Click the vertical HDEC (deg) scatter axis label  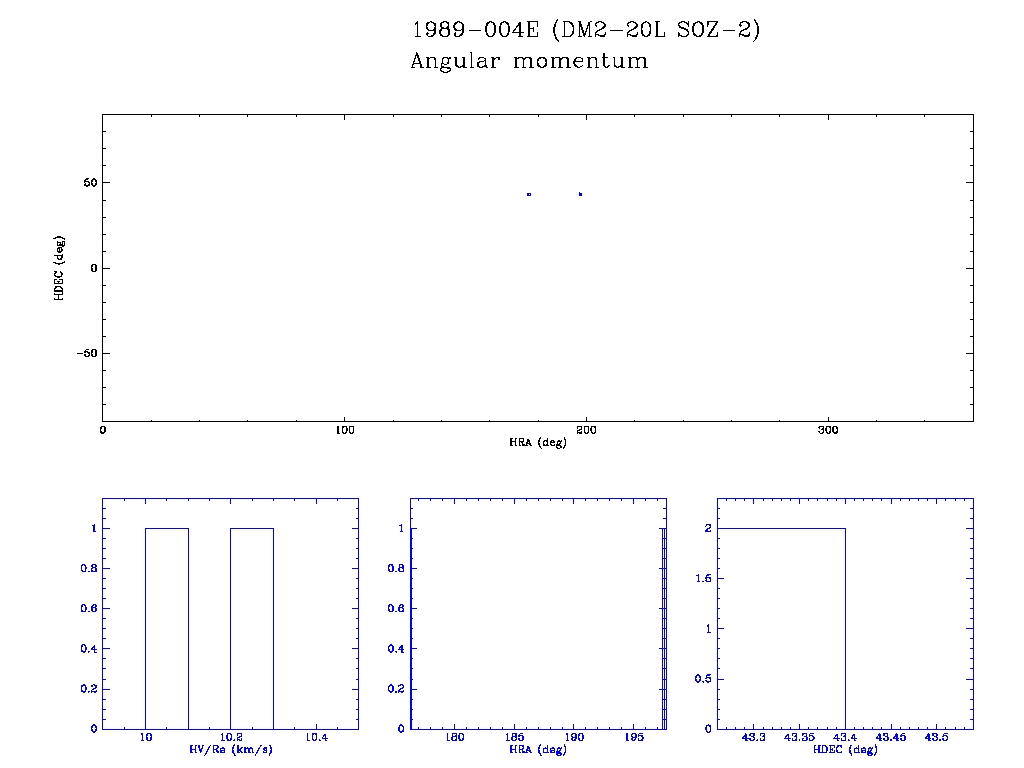coord(60,268)
